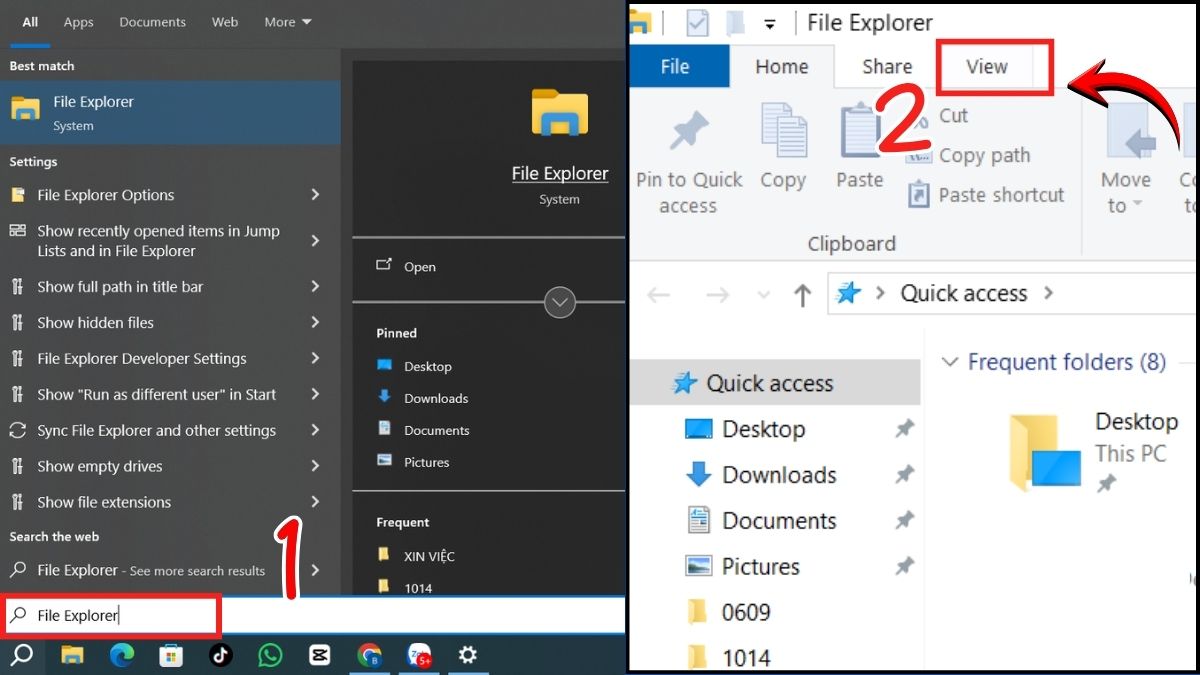The width and height of the screenshot is (1200, 675).
Task: Collapse the Frequent folders section
Action: click(x=948, y=362)
